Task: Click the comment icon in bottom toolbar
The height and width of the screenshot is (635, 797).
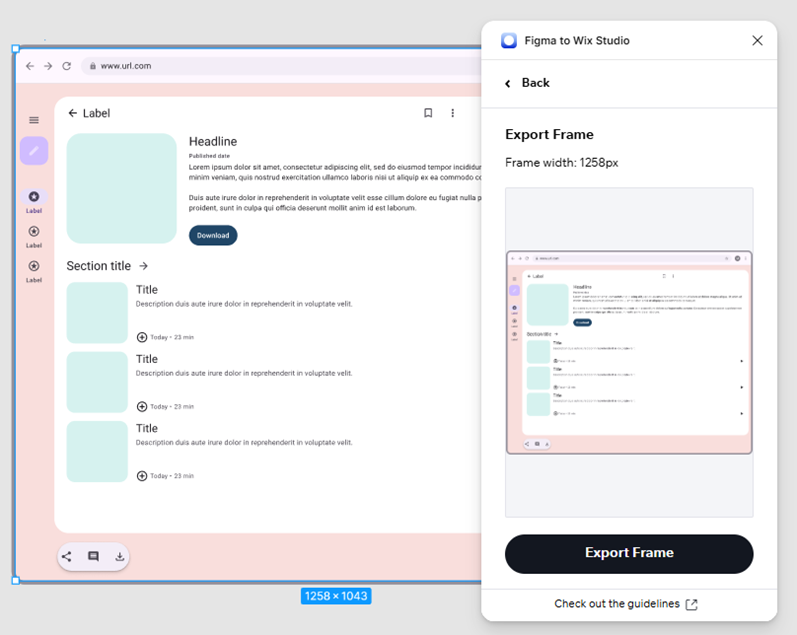Action: point(93,556)
